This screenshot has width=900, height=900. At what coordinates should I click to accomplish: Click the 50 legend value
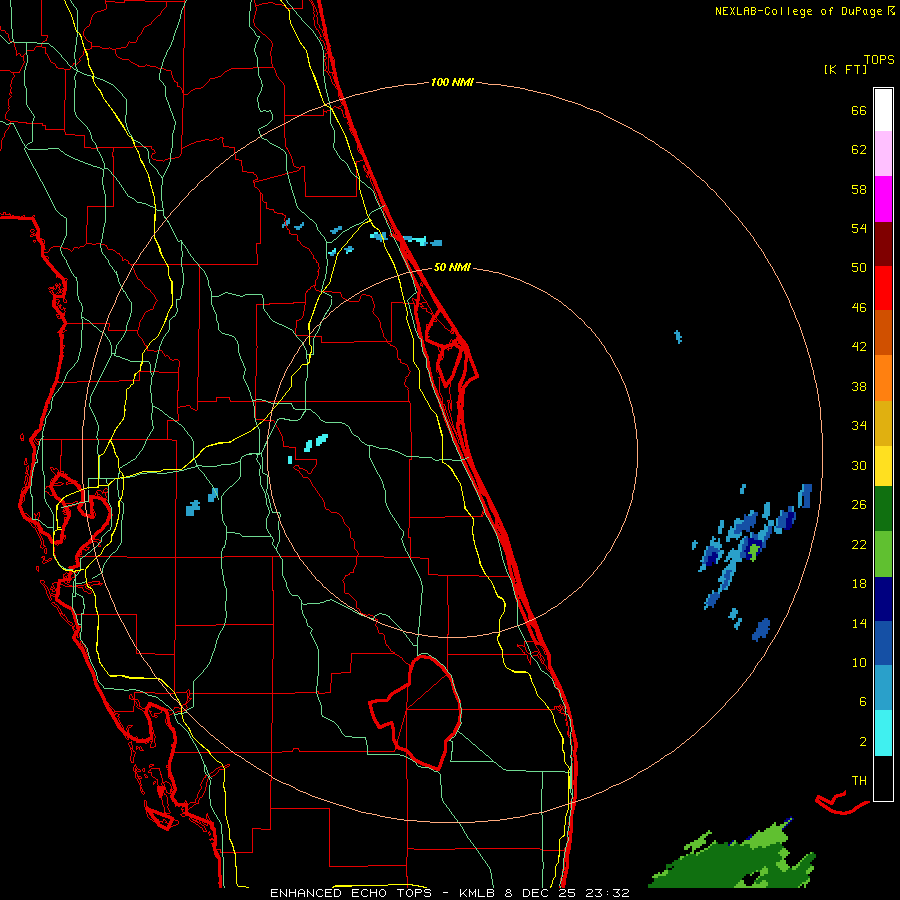859,267
